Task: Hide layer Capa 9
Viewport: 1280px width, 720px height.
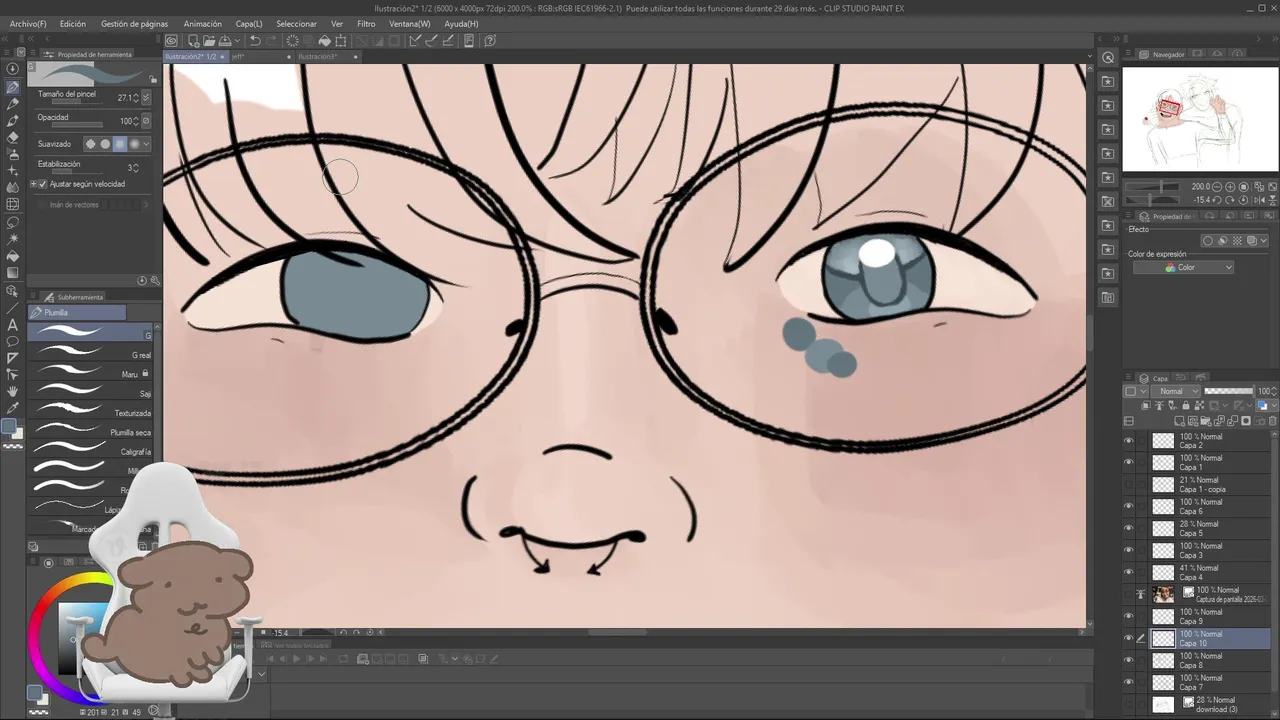Action: (1129, 617)
